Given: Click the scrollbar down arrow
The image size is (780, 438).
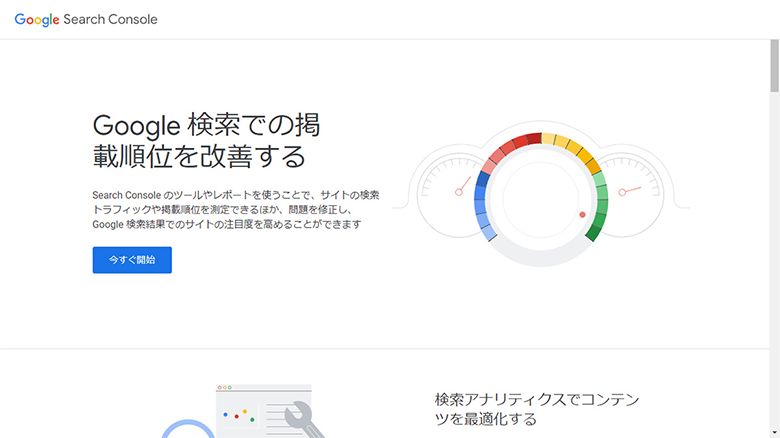Looking at the screenshot, I should (775, 433).
